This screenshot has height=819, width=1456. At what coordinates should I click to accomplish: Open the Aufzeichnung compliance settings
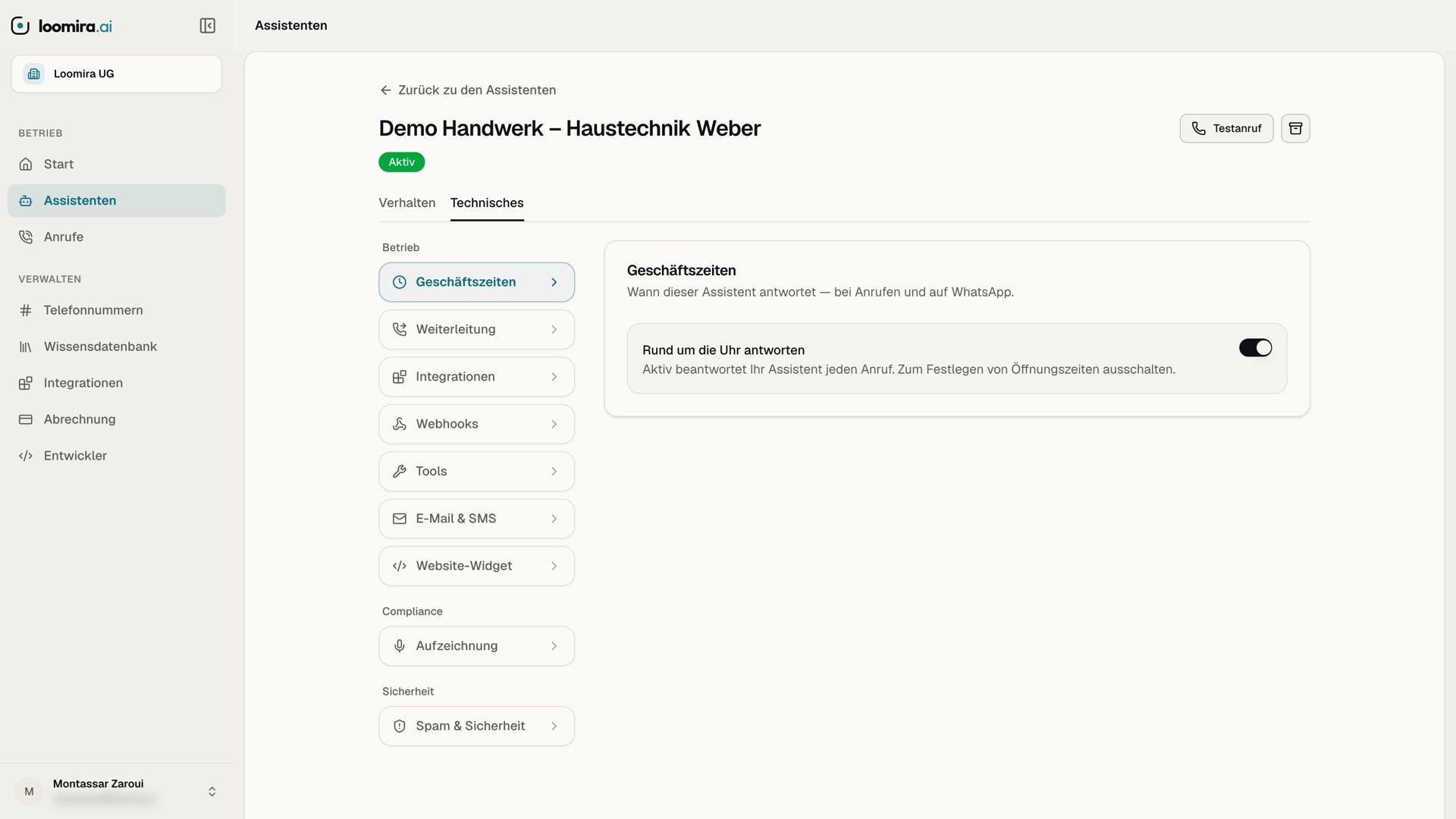[x=476, y=646]
